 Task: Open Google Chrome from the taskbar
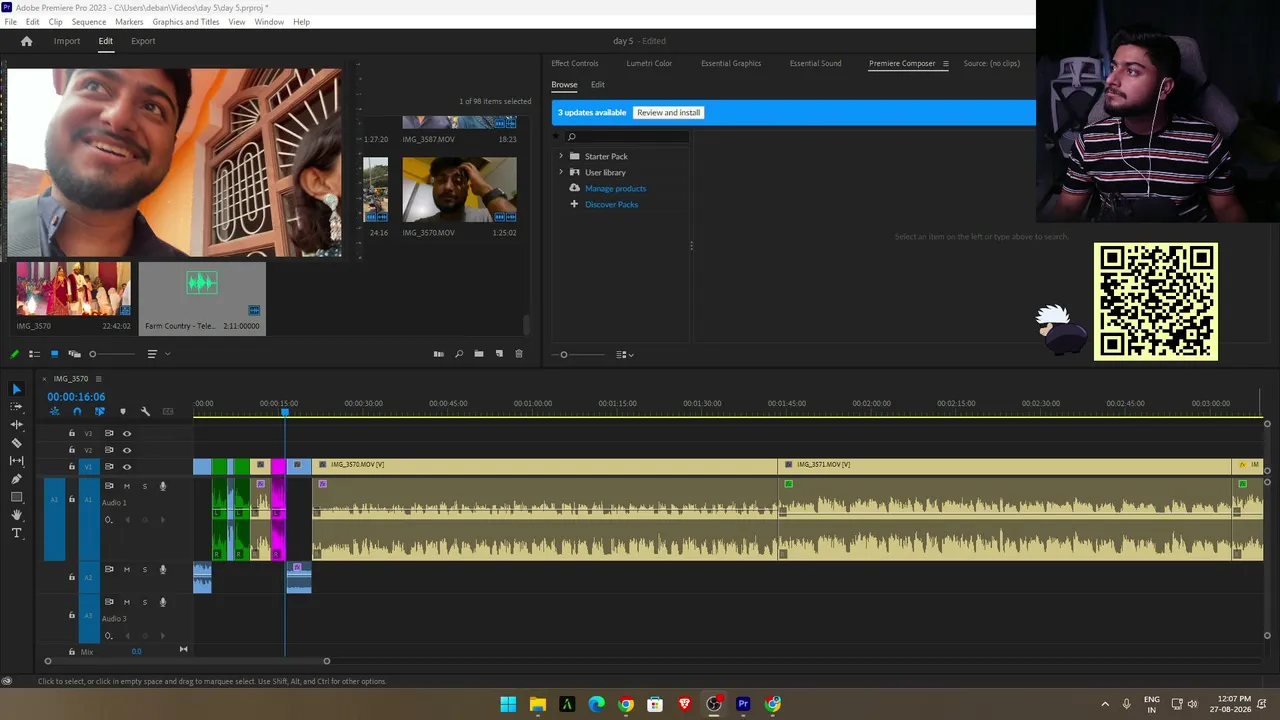(x=626, y=704)
